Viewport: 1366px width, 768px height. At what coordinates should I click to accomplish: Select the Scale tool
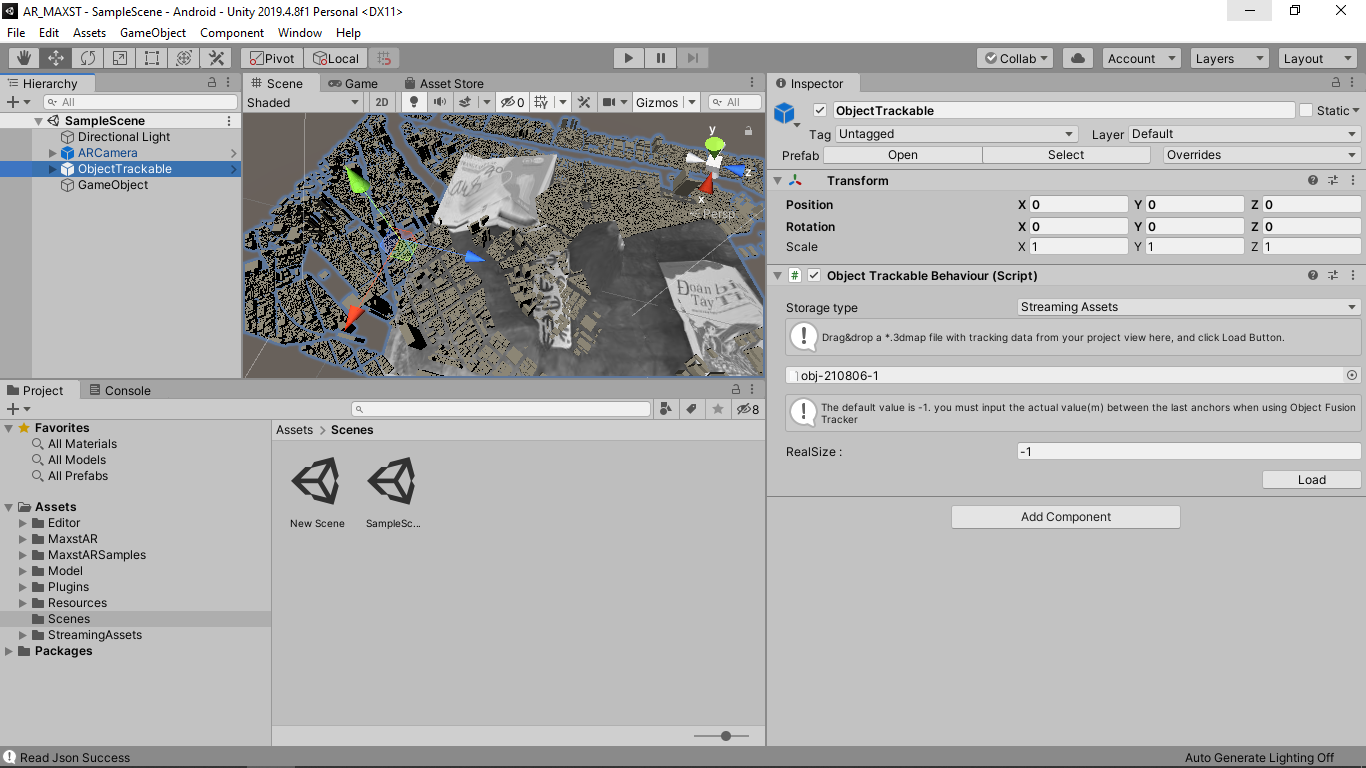[120, 58]
